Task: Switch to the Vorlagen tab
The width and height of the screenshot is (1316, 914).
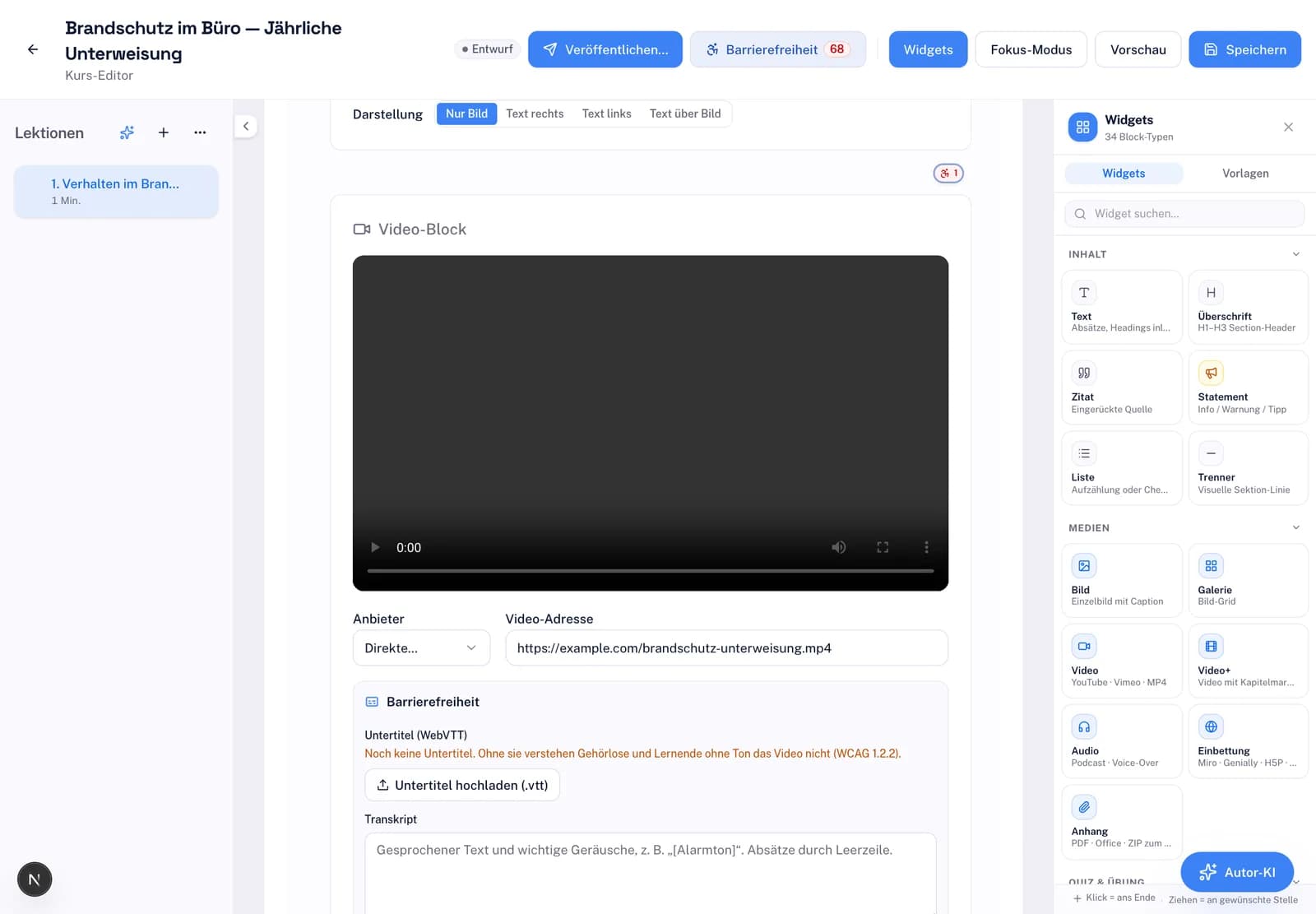Action: 1245,173
